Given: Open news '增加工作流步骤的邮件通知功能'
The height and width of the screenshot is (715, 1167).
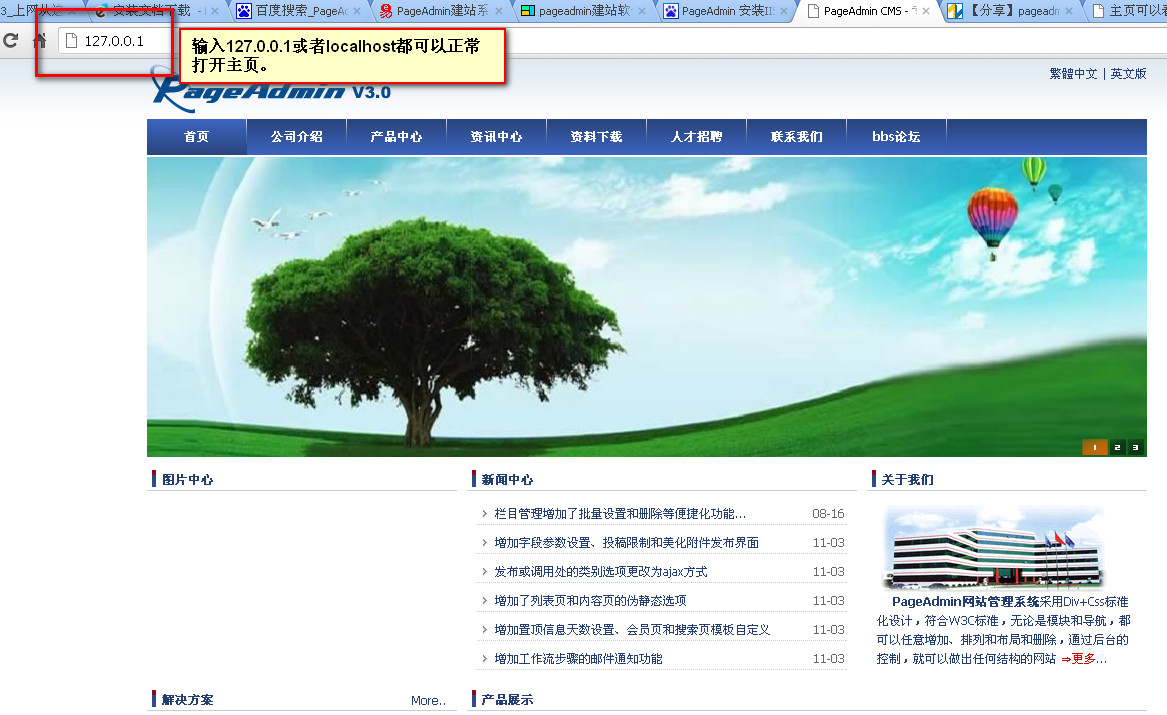Looking at the screenshot, I should click(578, 659).
